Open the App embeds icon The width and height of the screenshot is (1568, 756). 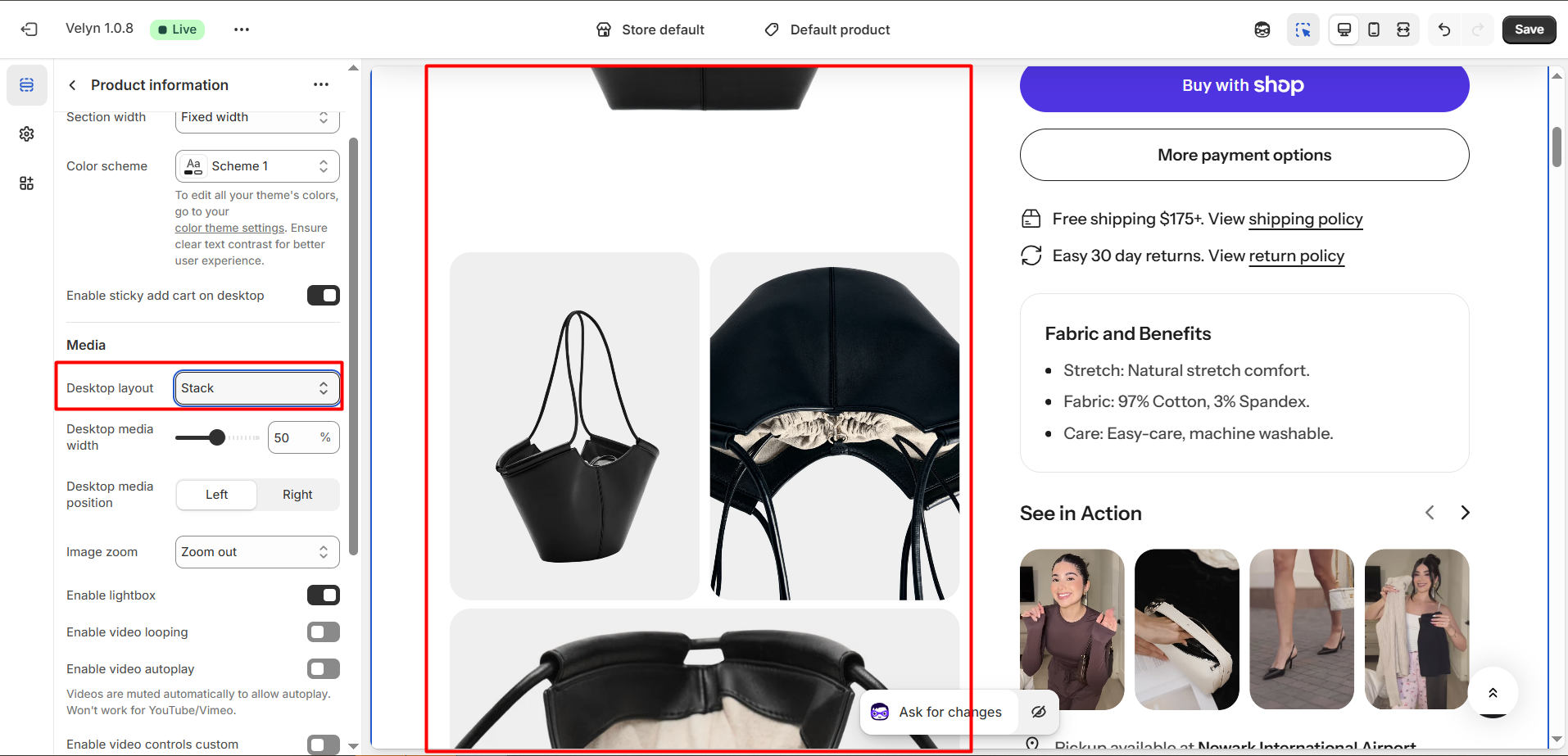(x=27, y=183)
